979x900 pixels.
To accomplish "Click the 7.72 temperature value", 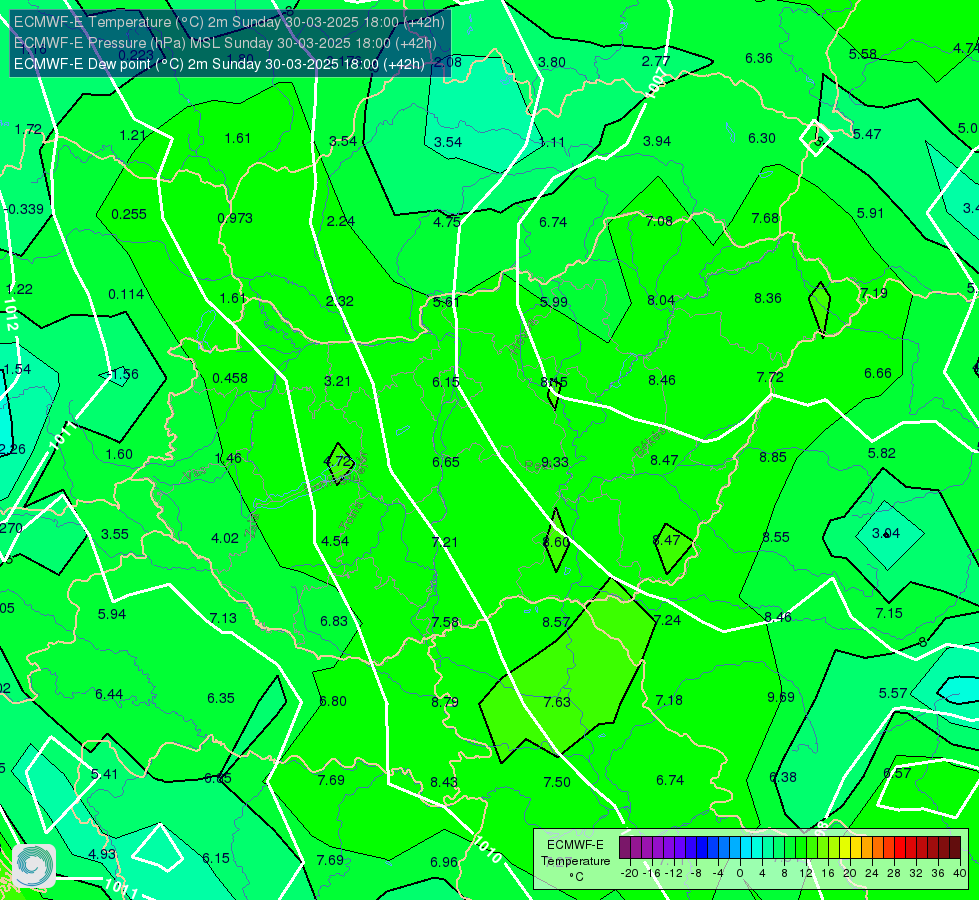I will [x=770, y=377].
